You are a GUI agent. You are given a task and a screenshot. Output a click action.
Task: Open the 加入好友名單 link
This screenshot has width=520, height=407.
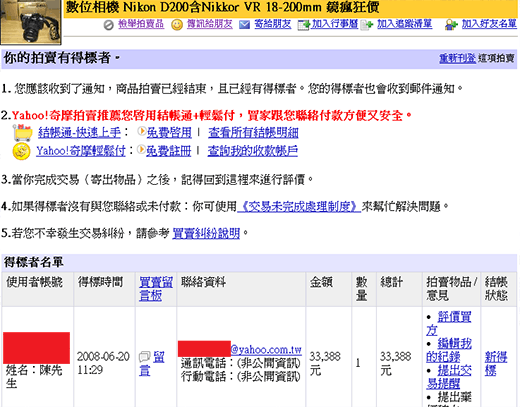(x=489, y=24)
